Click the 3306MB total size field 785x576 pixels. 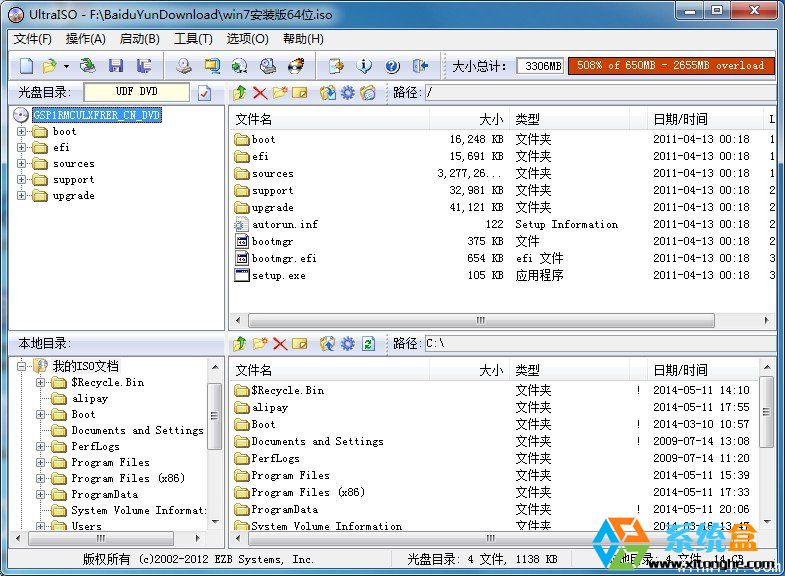[x=541, y=66]
